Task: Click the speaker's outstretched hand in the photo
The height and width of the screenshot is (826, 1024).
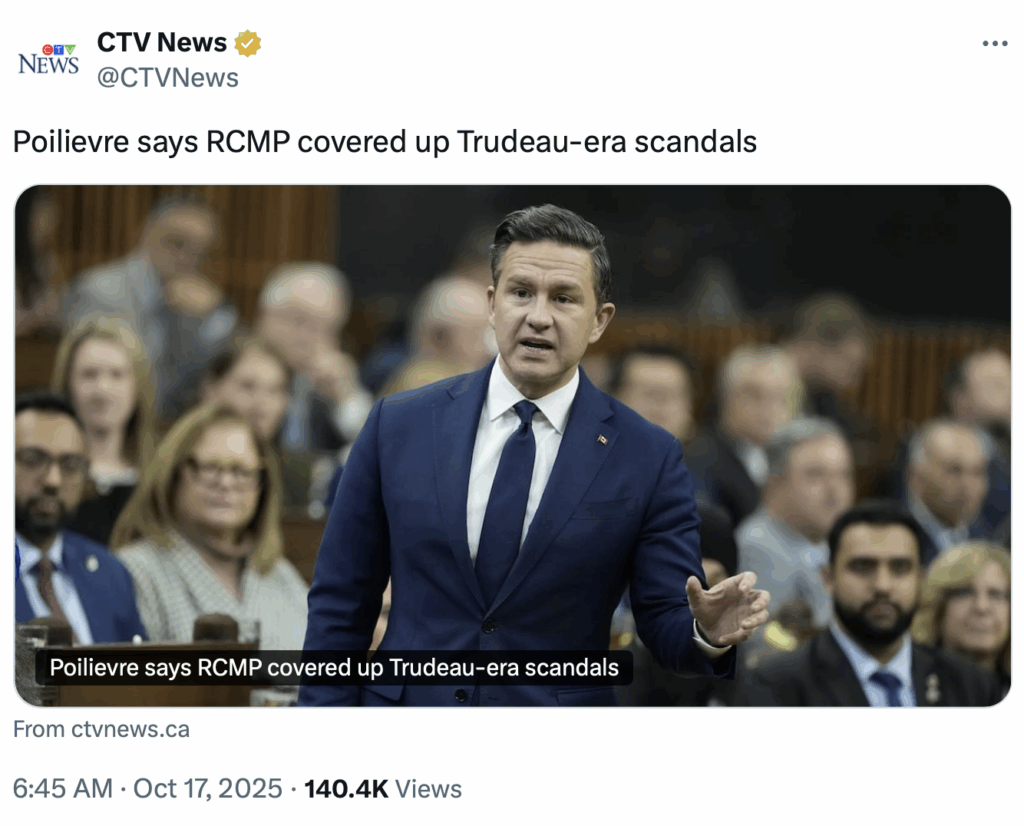Action: tap(728, 606)
